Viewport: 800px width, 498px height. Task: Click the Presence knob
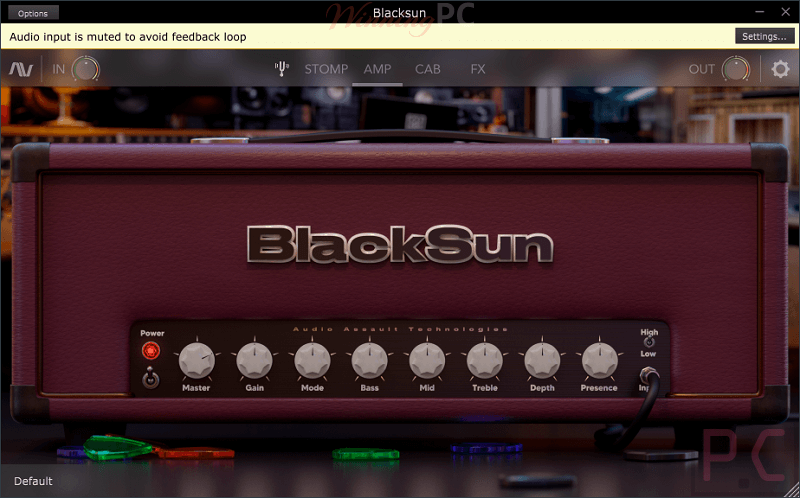600,361
